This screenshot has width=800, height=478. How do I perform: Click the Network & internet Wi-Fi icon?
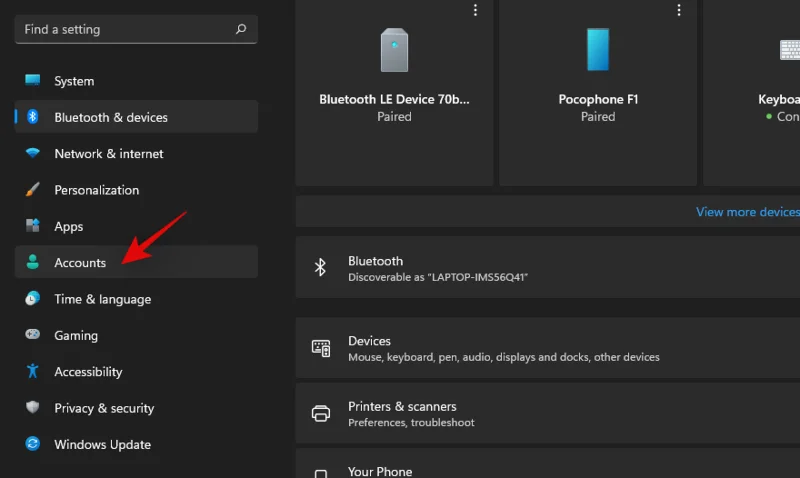33,154
